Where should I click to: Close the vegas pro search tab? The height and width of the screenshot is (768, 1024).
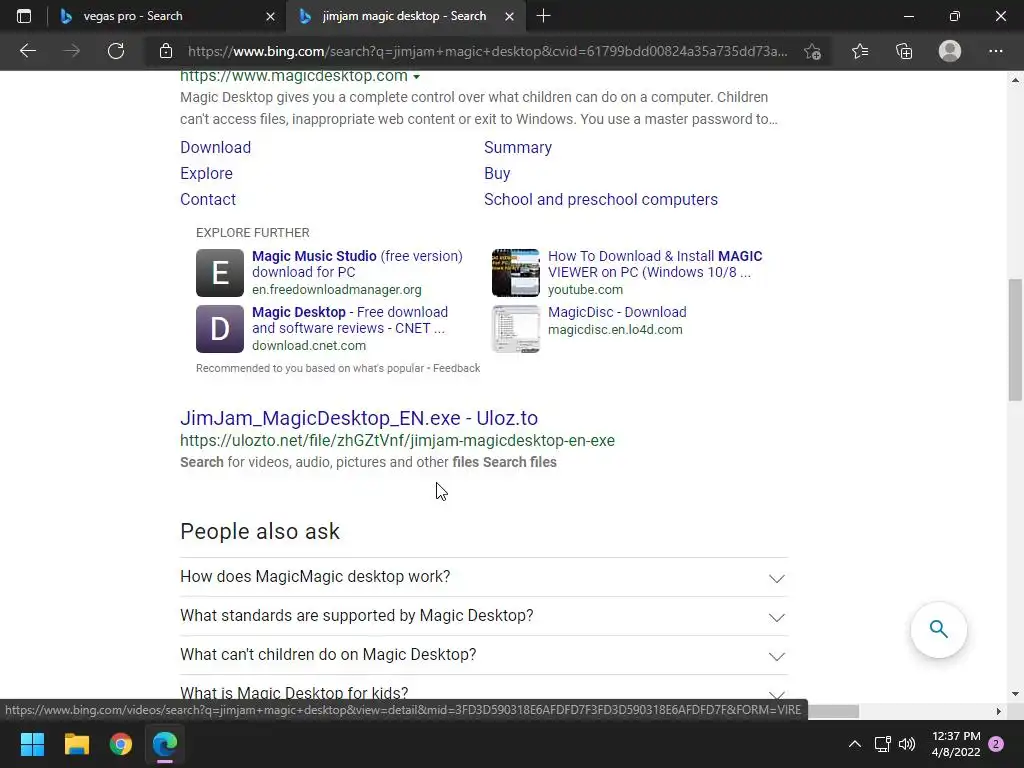click(270, 16)
